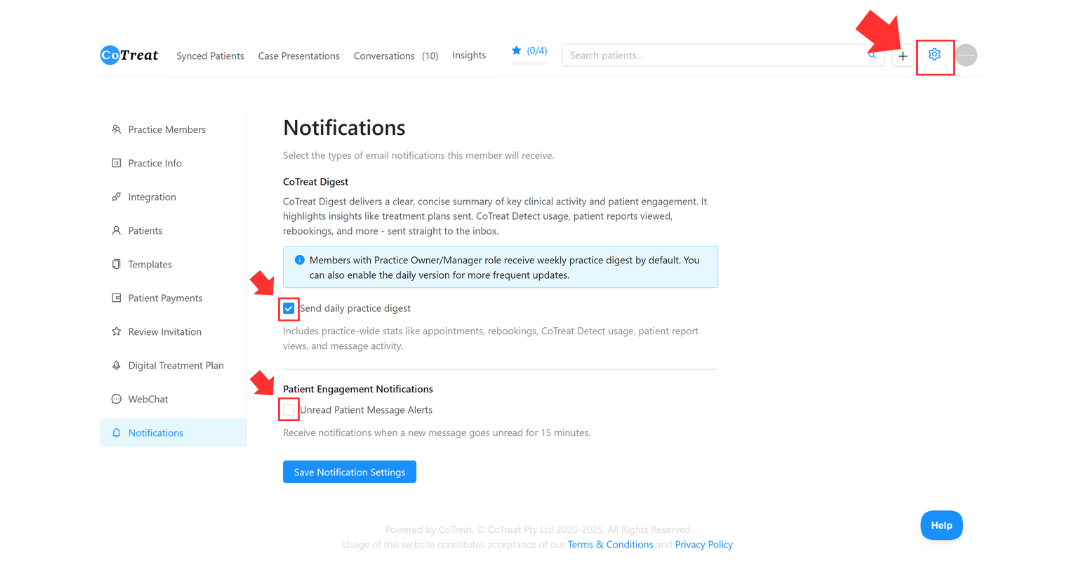Viewport: 1080px width, 570px height.
Task: Open the settings gear icon
Action: (934, 54)
